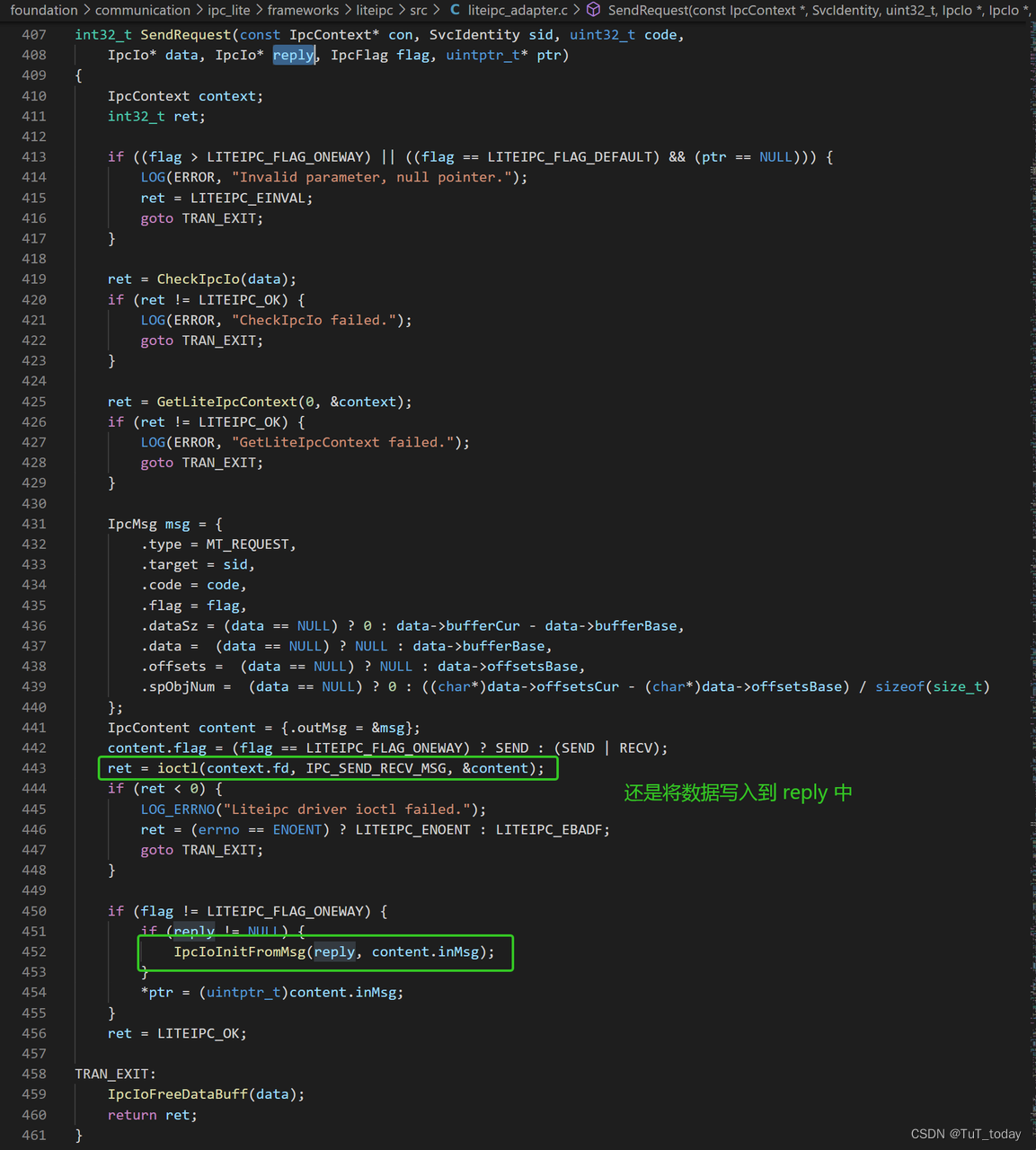
Task: Click line number 458 in gutter
Action: tap(34, 1074)
